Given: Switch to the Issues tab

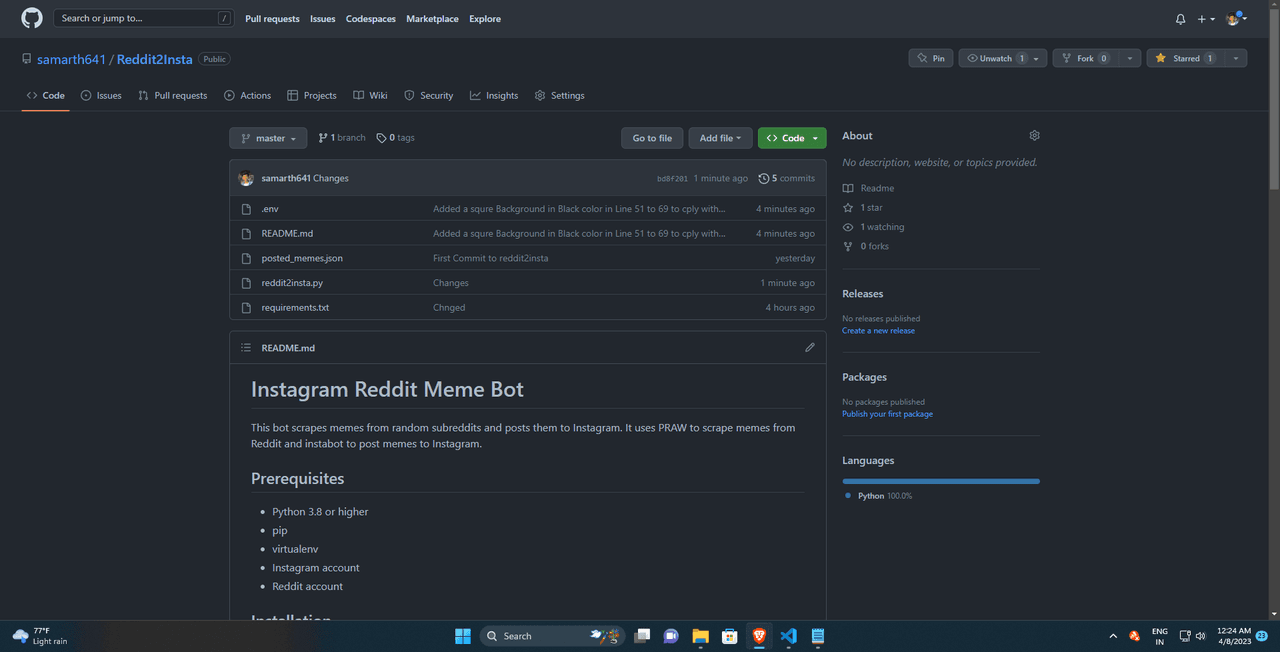Looking at the screenshot, I should (x=101, y=95).
